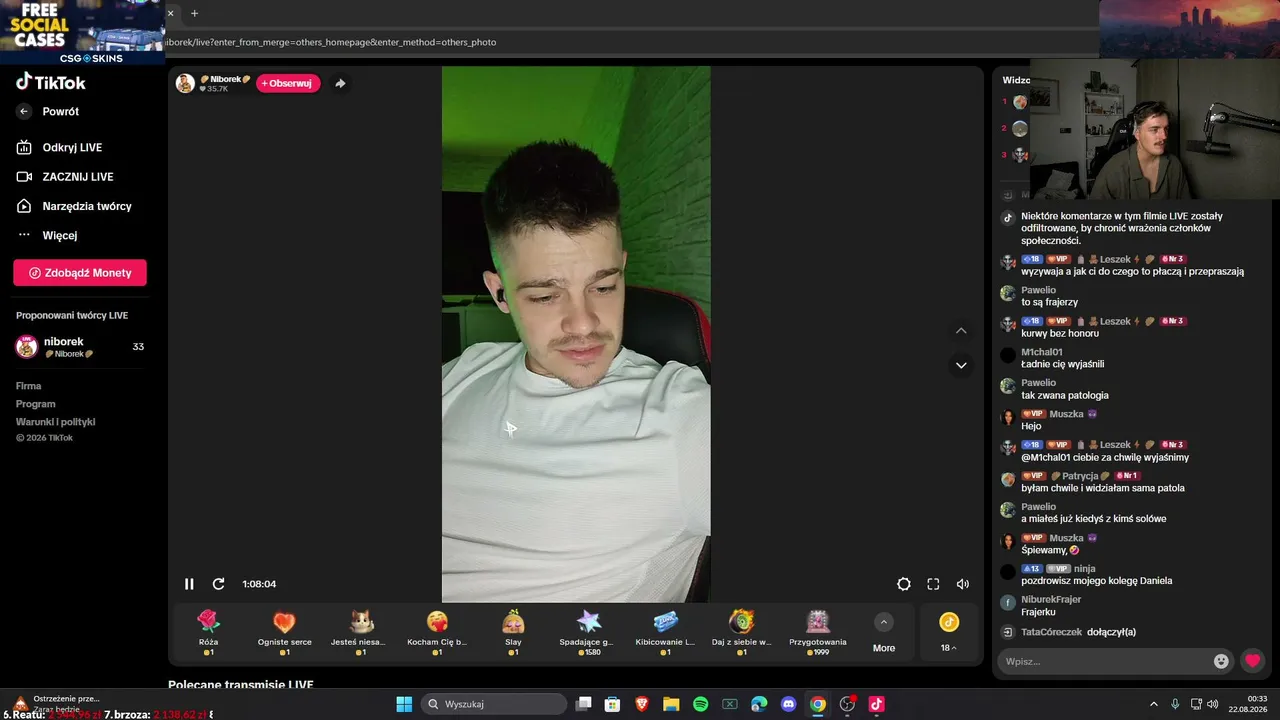Click the microphone tray icon
Viewport: 1280px width, 720px height.
coord(1175,704)
